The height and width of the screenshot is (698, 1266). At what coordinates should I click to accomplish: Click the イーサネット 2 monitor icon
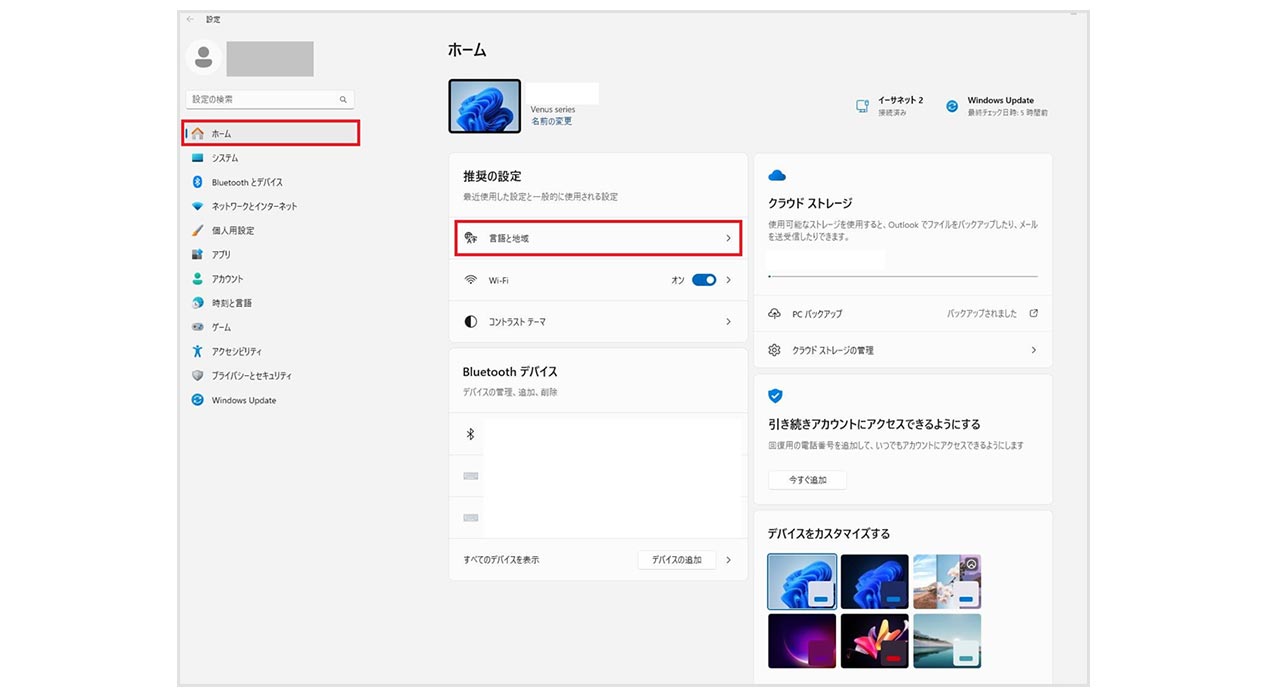point(862,106)
